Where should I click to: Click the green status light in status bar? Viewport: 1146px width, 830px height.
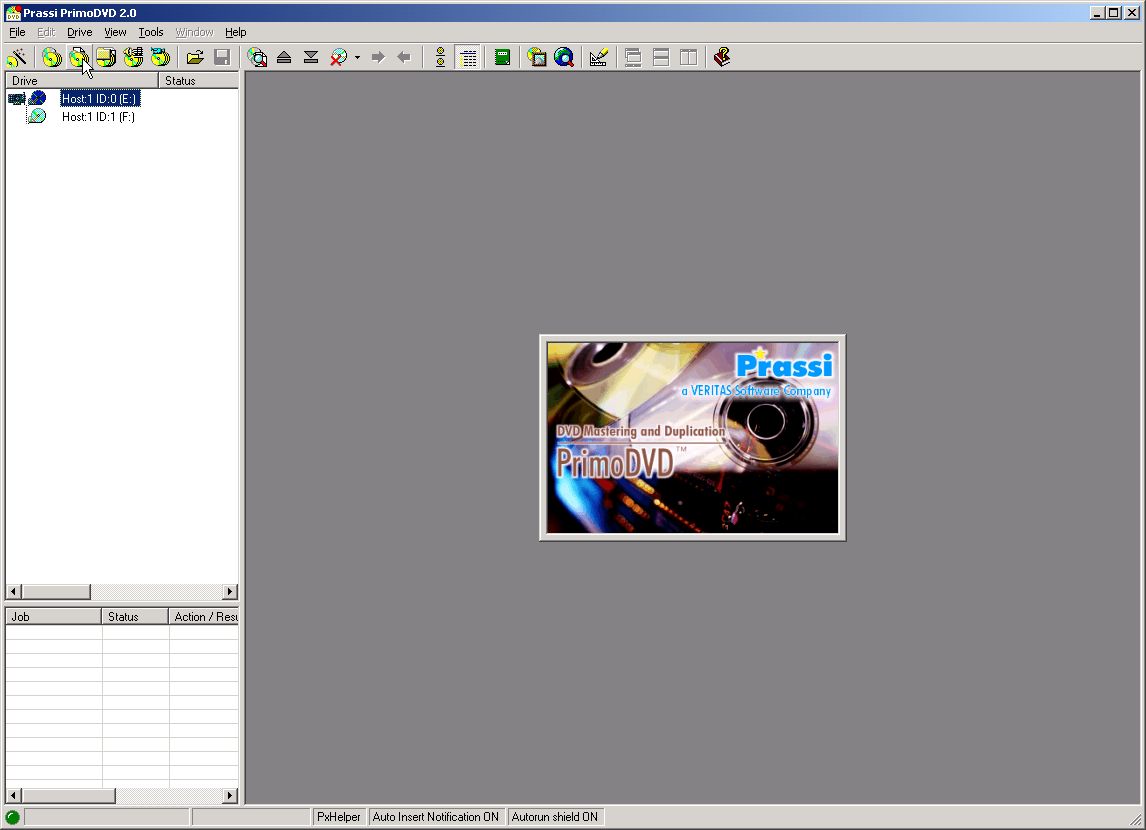tap(12, 817)
